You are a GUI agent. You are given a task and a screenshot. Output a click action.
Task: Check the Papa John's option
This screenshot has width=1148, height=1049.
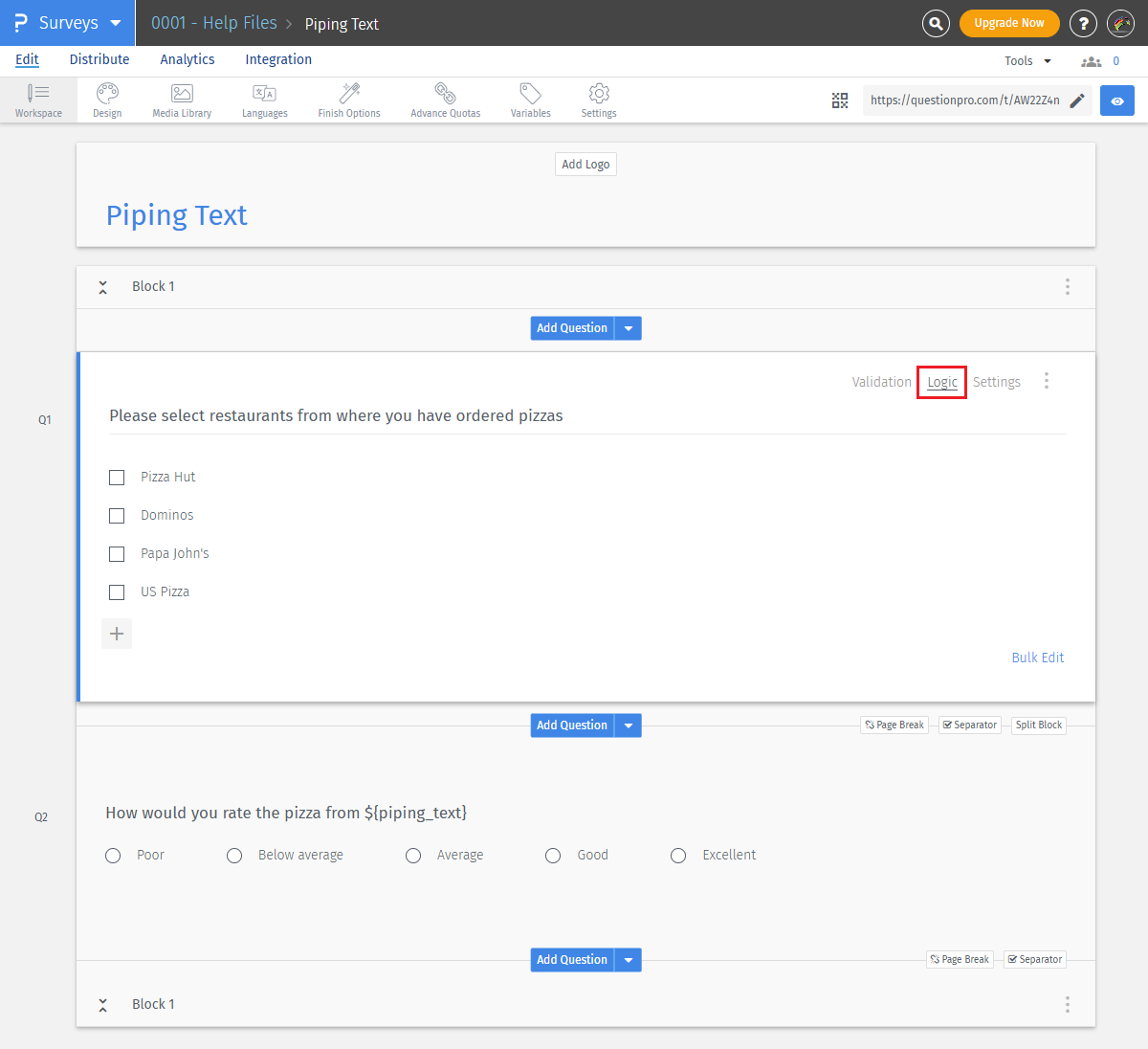[x=117, y=554]
